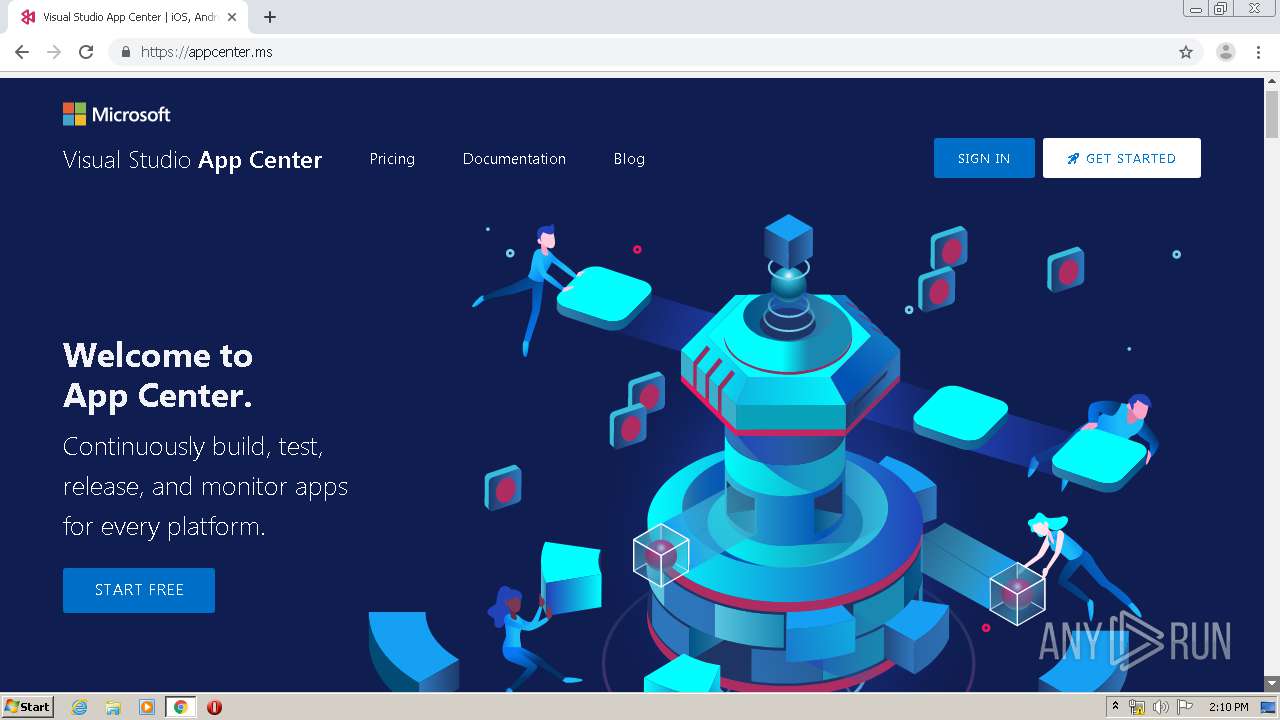1280x720 pixels.
Task: Reload the current page
Action: coord(86,52)
